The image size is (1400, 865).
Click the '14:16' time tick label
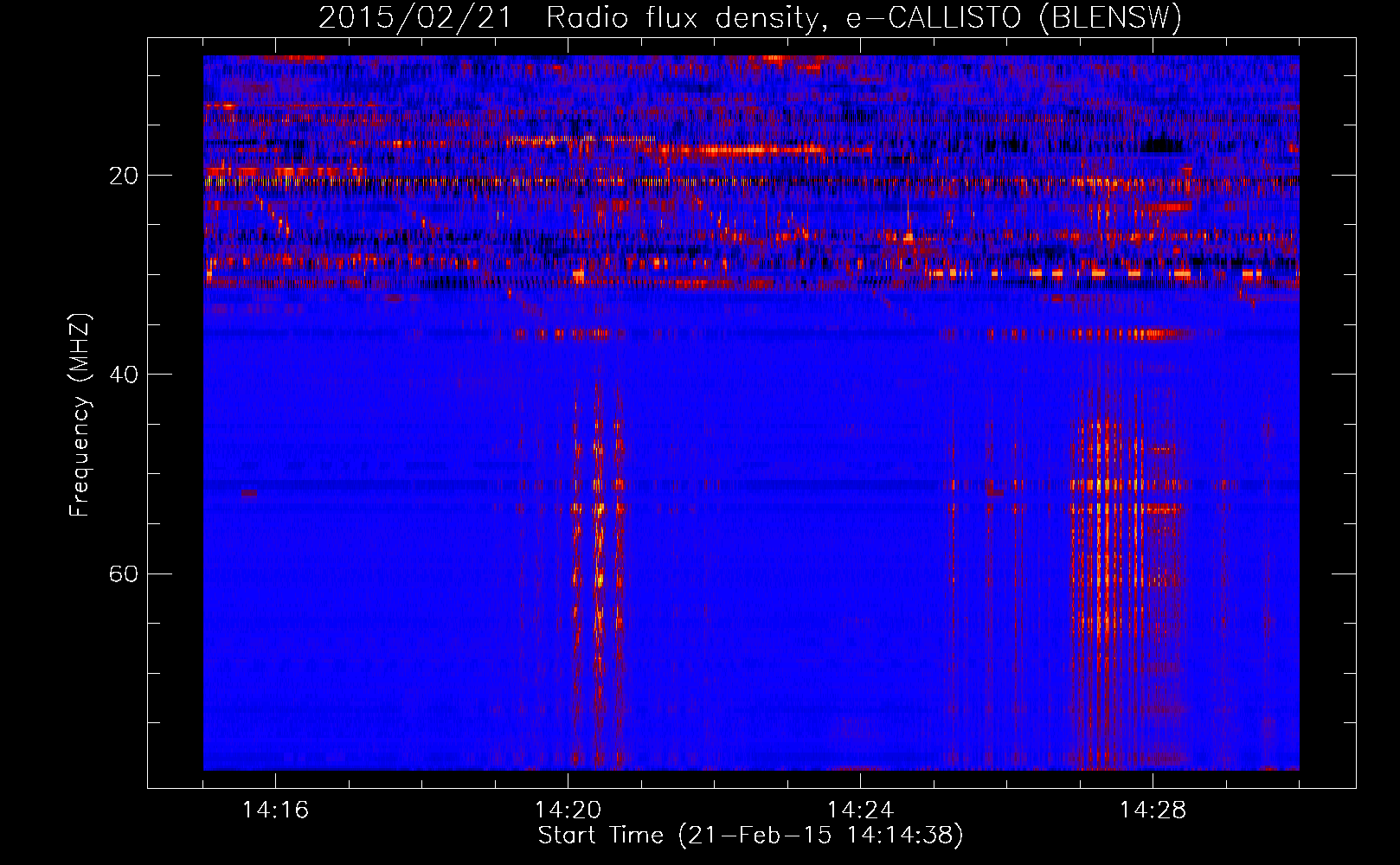[x=275, y=811]
